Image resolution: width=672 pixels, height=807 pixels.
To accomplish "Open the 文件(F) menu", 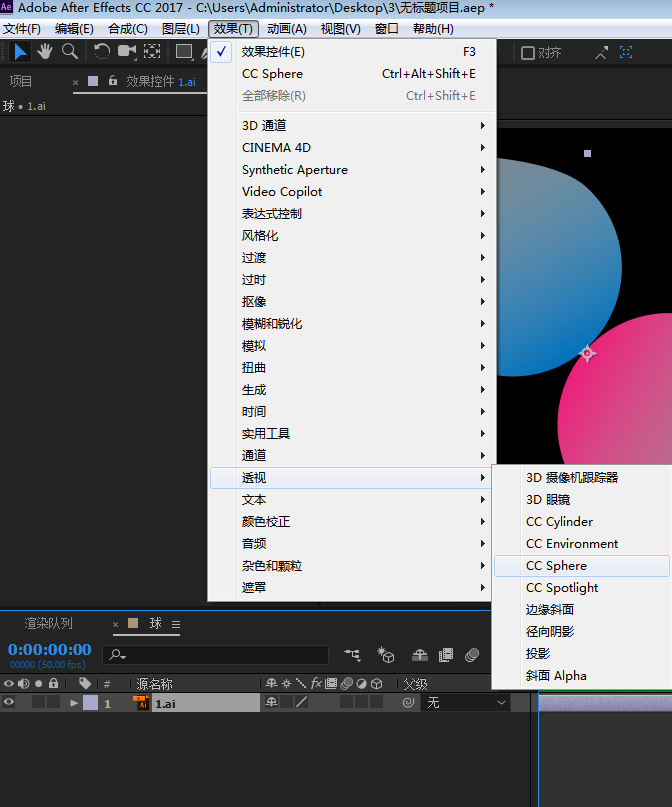I will [x=22, y=29].
